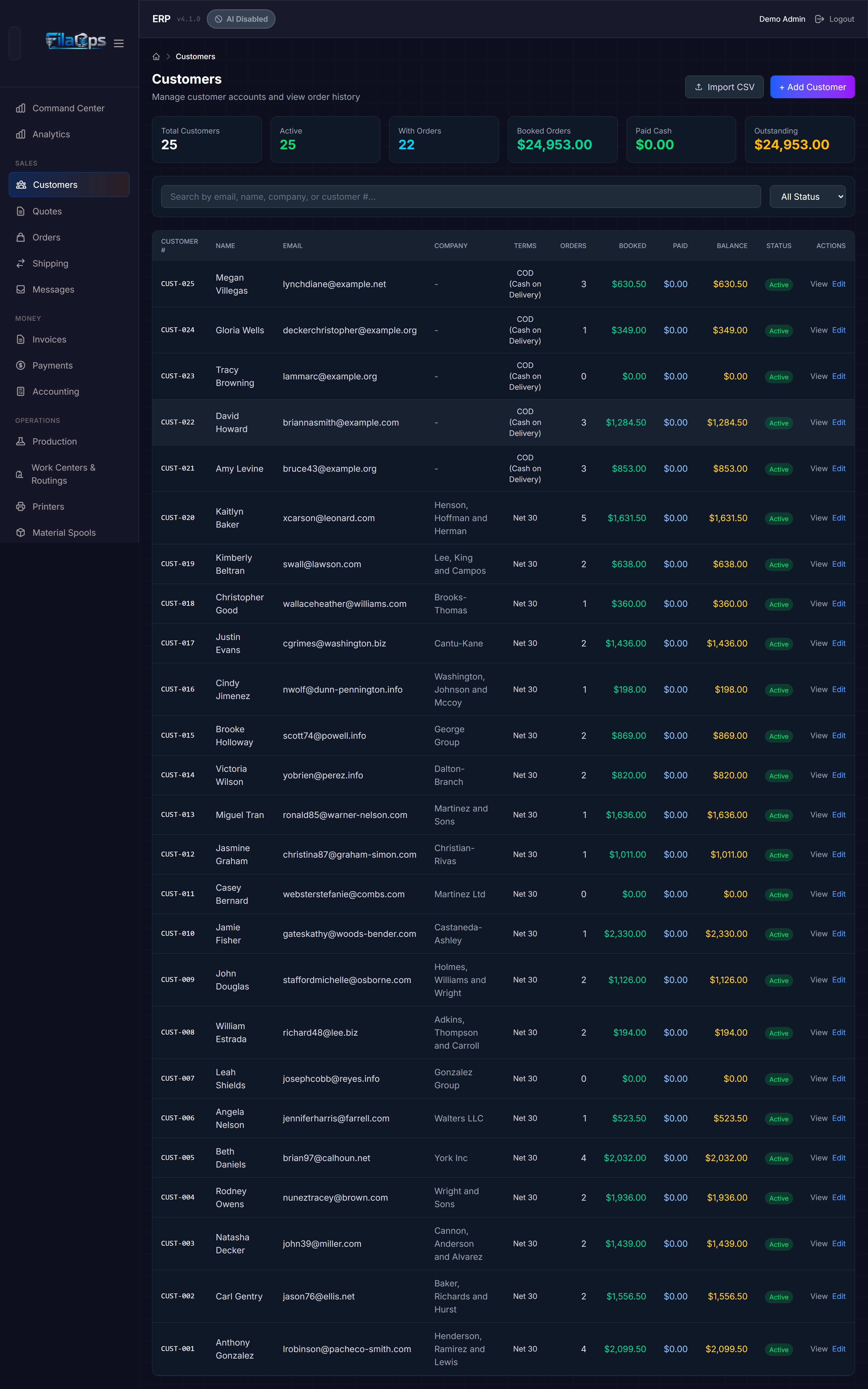Click the CUST-022 customer number
Viewport: 868px width, 1389px height.
click(177, 422)
